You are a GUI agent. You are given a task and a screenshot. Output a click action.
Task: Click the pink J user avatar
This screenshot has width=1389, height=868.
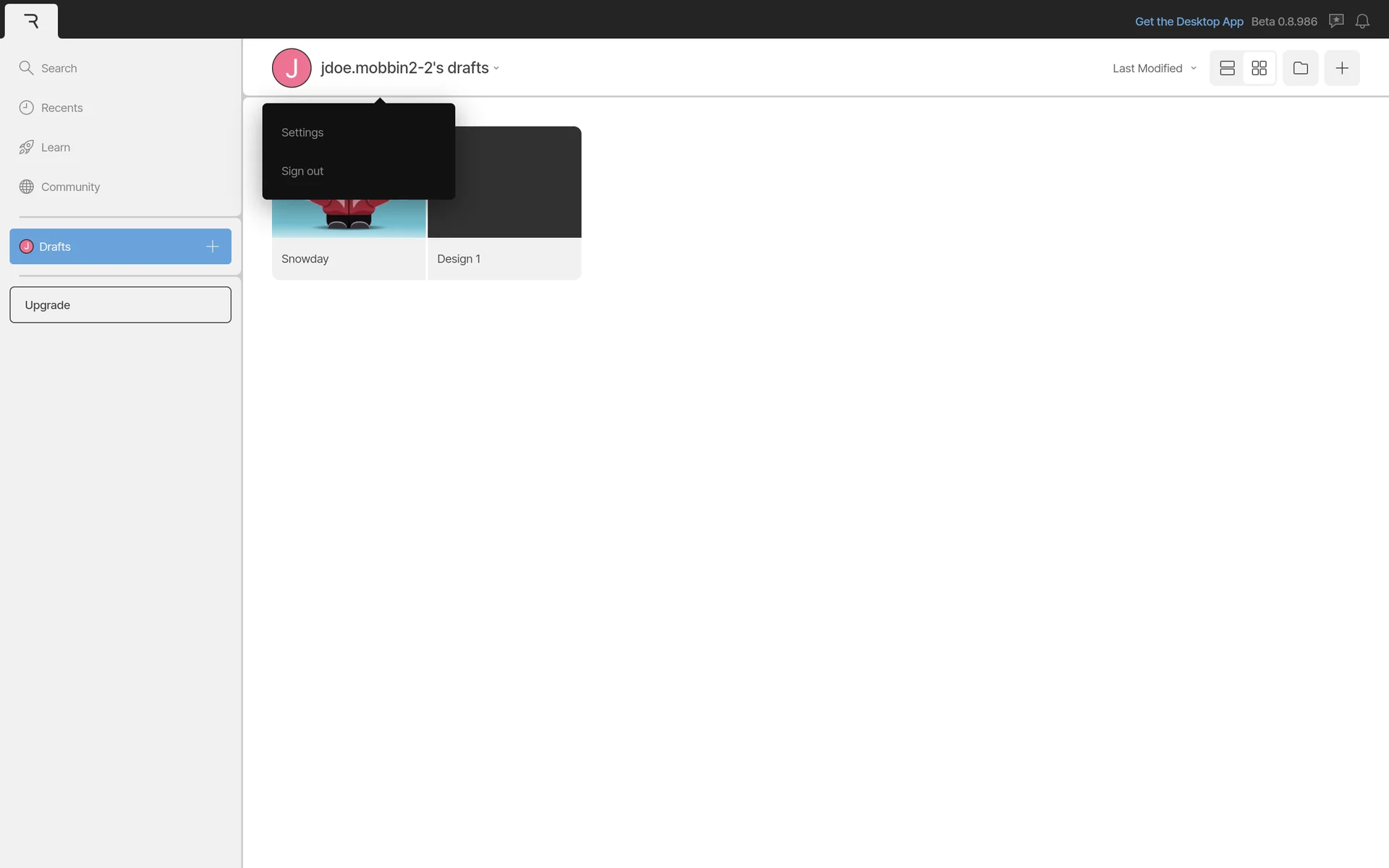coord(292,68)
